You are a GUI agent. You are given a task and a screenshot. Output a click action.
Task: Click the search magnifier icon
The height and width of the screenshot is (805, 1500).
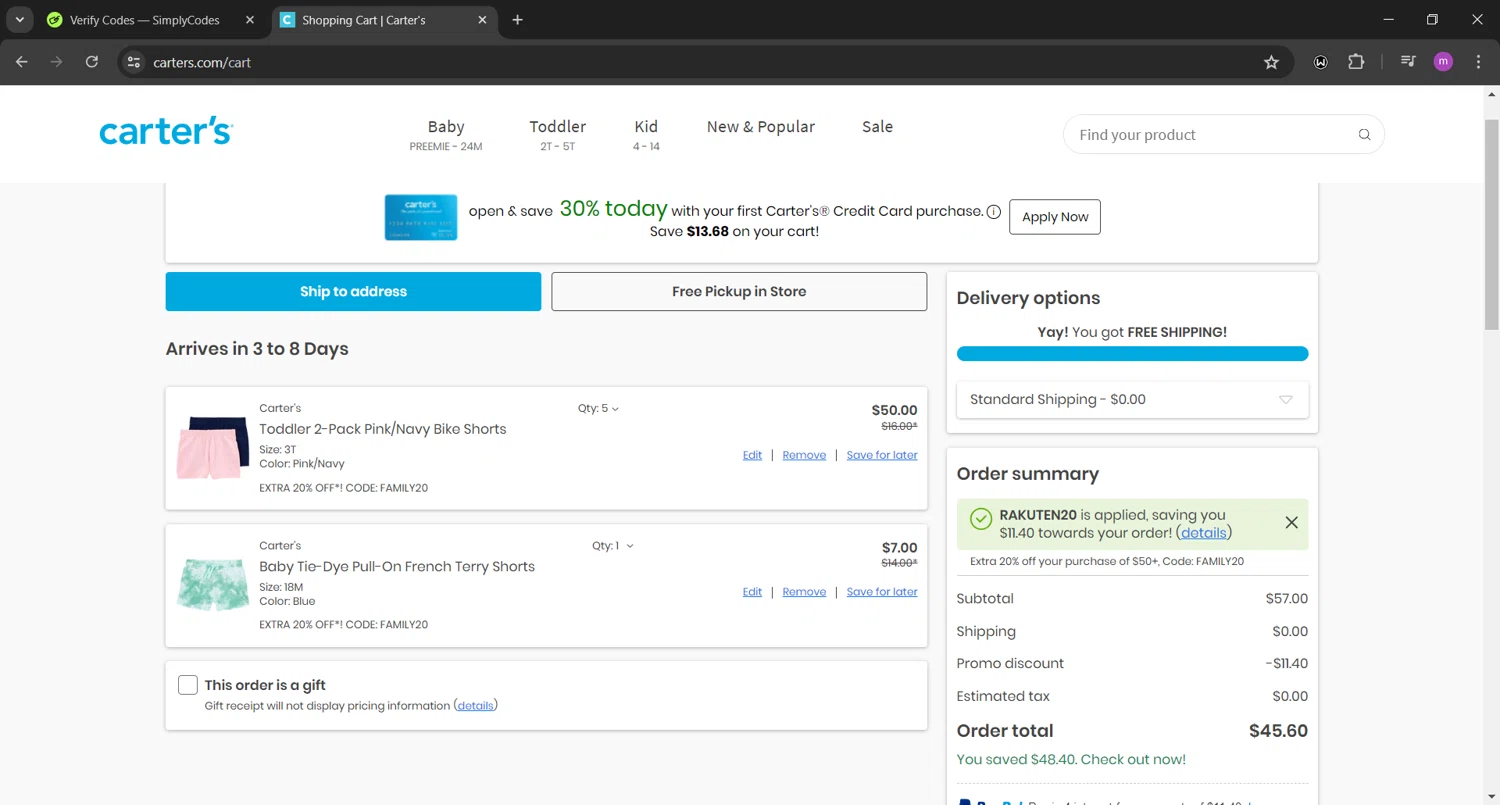[x=1364, y=135]
